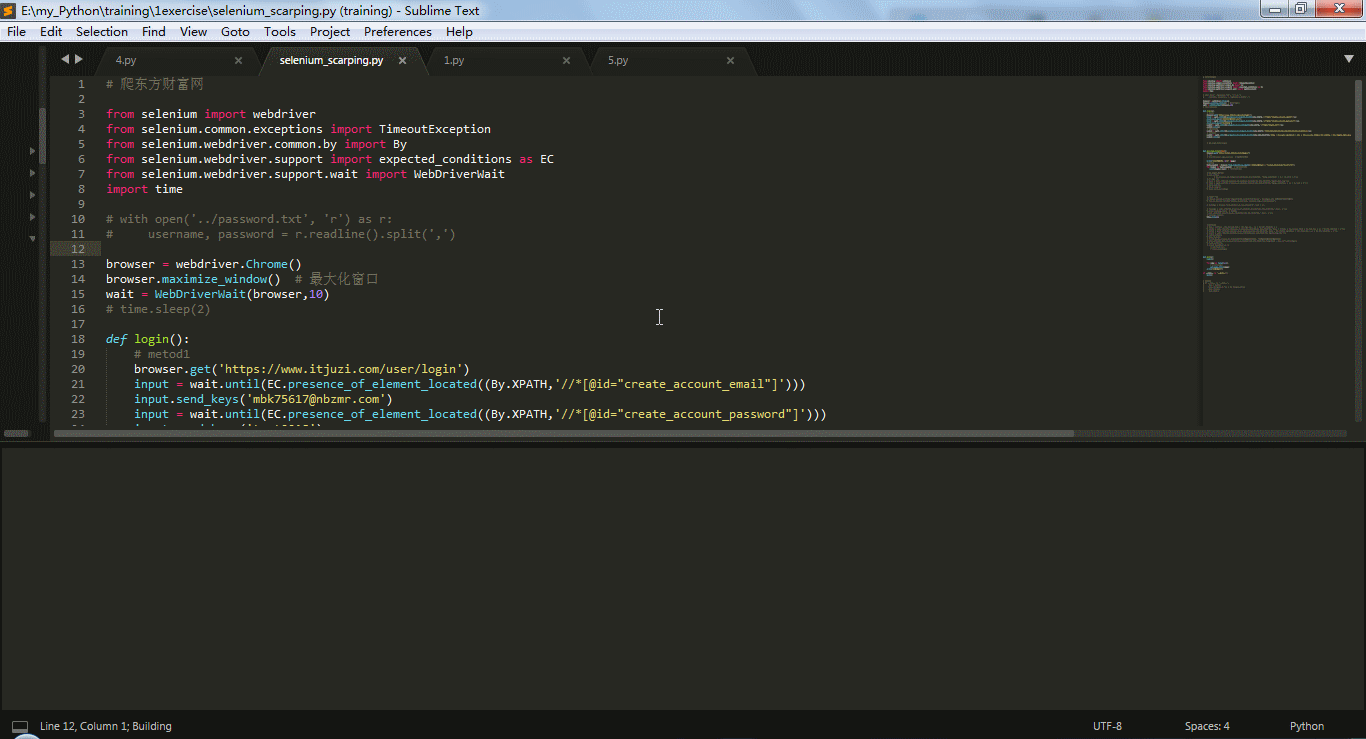
Task: Open the Project menu
Action: click(330, 32)
